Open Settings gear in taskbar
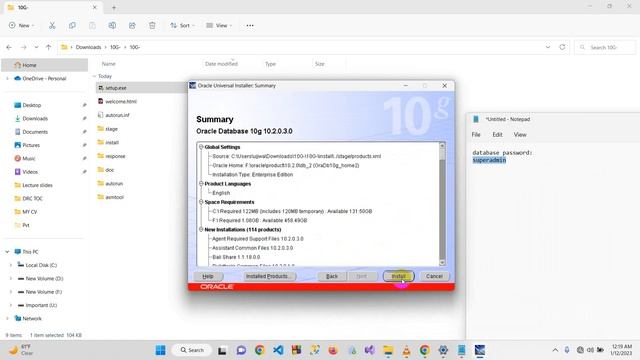 click(x=443, y=350)
